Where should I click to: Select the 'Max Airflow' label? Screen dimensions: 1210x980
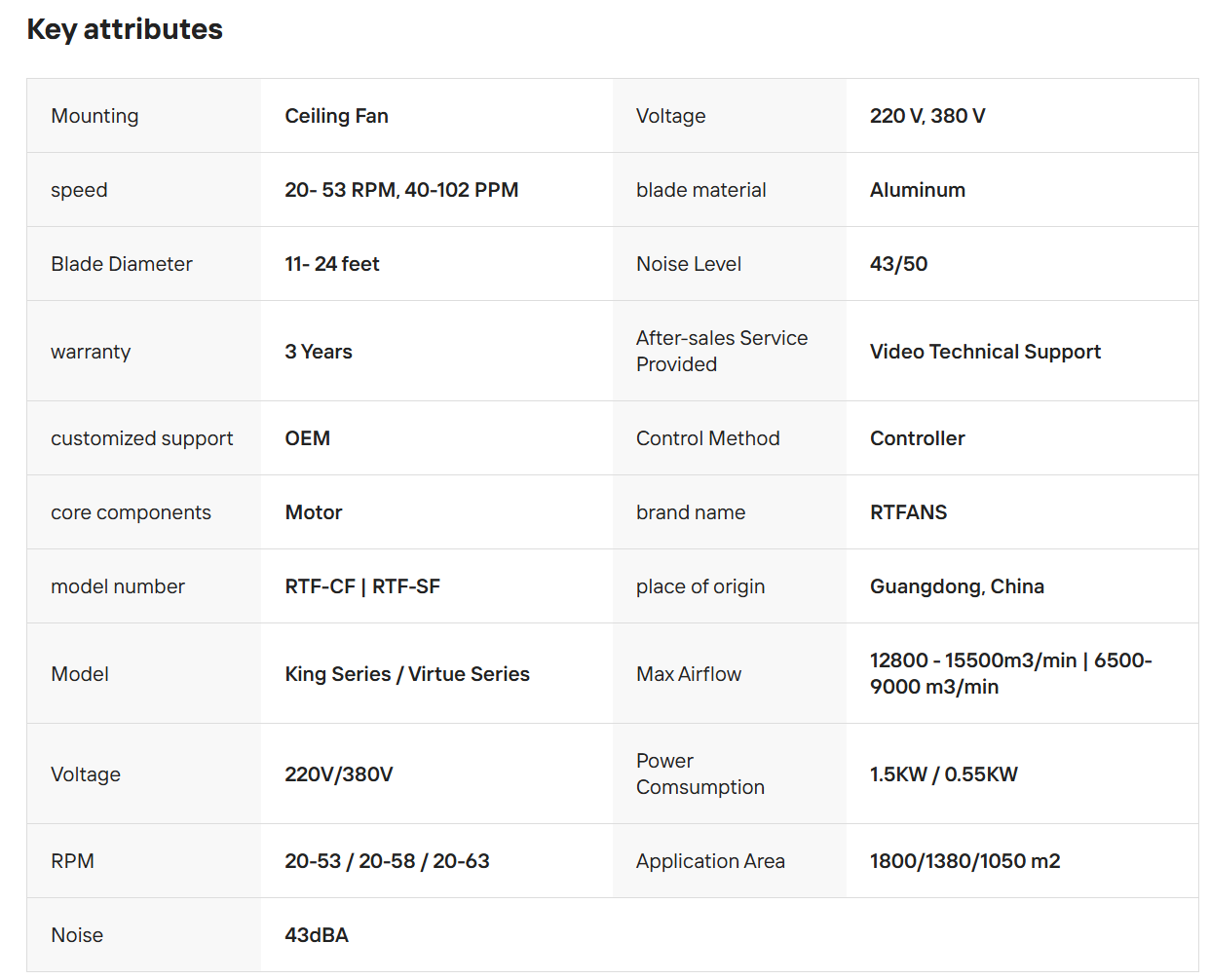[689, 674]
